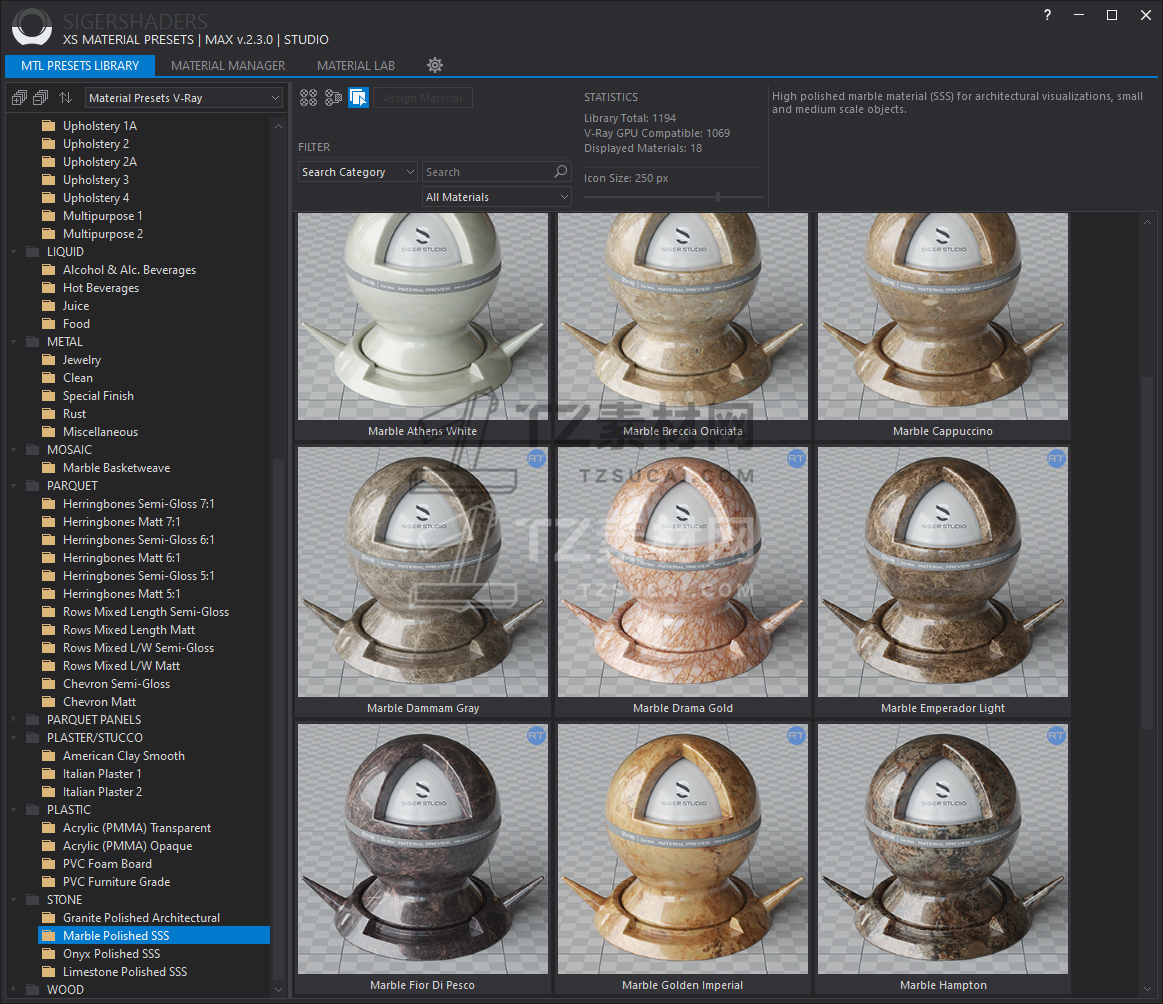Viewport: 1163px width, 1004px height.
Task: Click the collapse all folders icon
Action: coord(41,98)
